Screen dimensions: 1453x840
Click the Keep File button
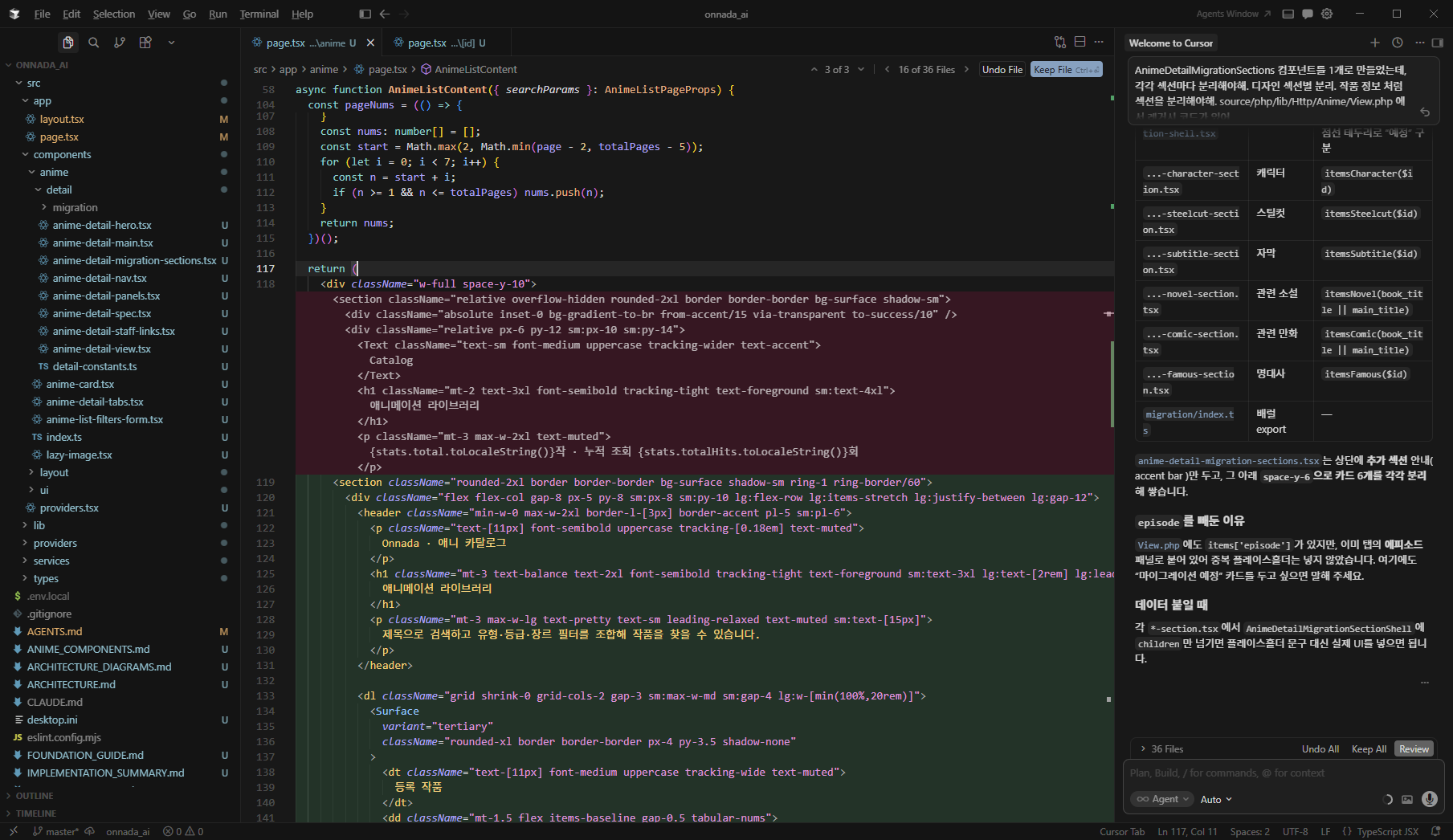(1066, 70)
